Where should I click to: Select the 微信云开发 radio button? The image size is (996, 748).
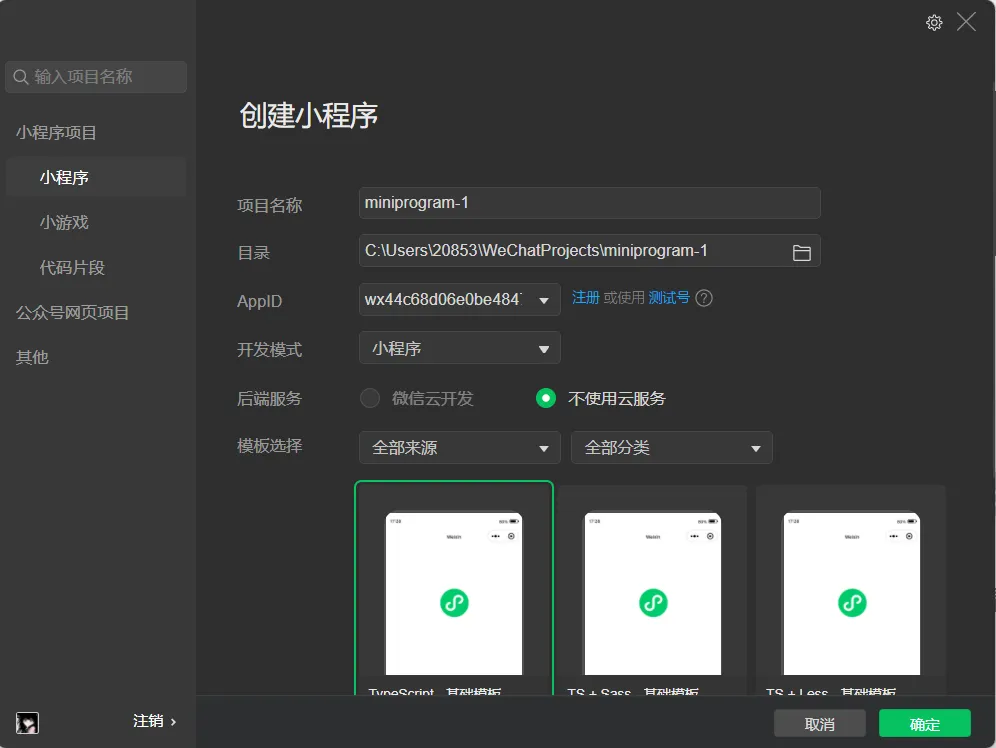coord(370,398)
